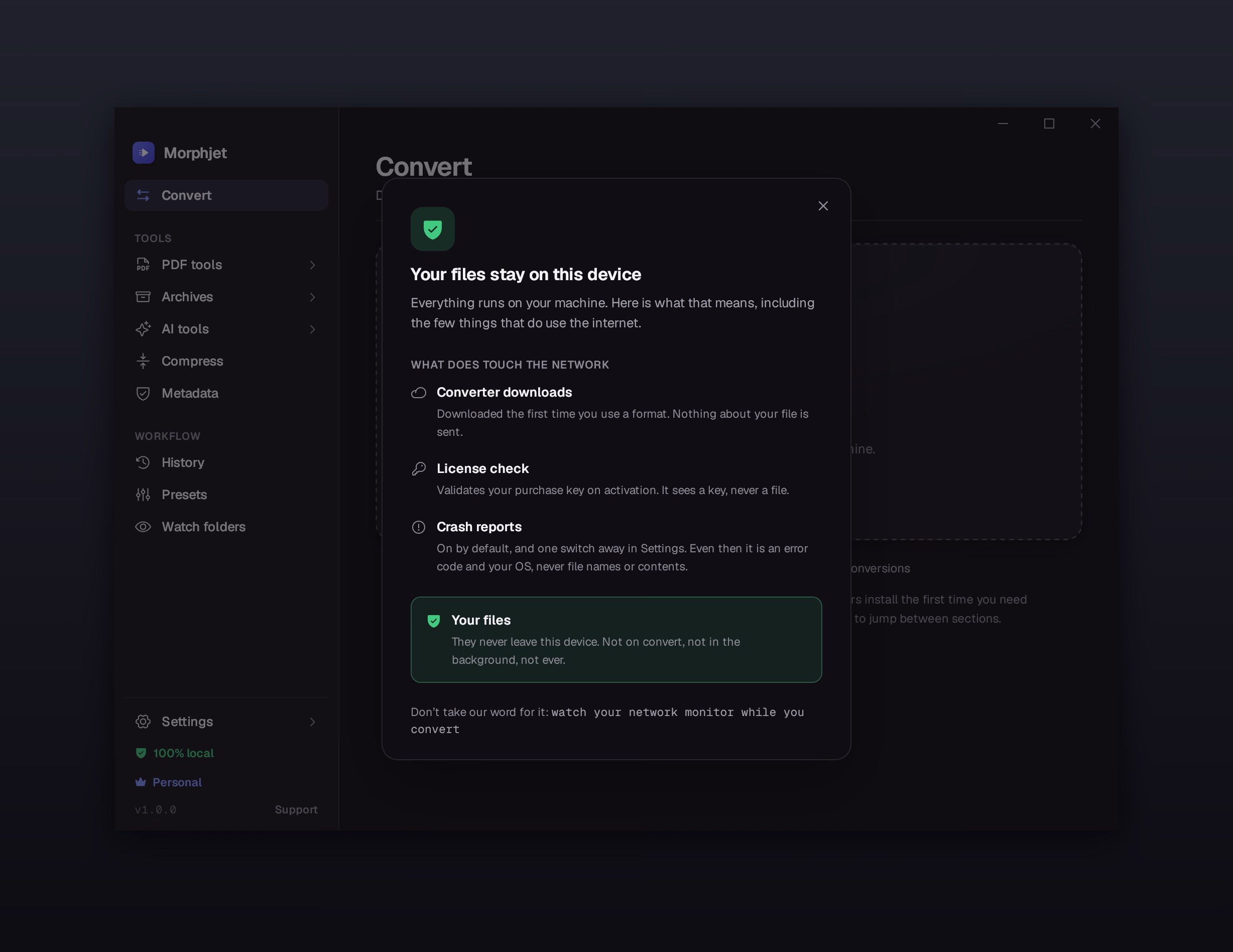
Task: Click the Personal license label
Action: pos(177,782)
